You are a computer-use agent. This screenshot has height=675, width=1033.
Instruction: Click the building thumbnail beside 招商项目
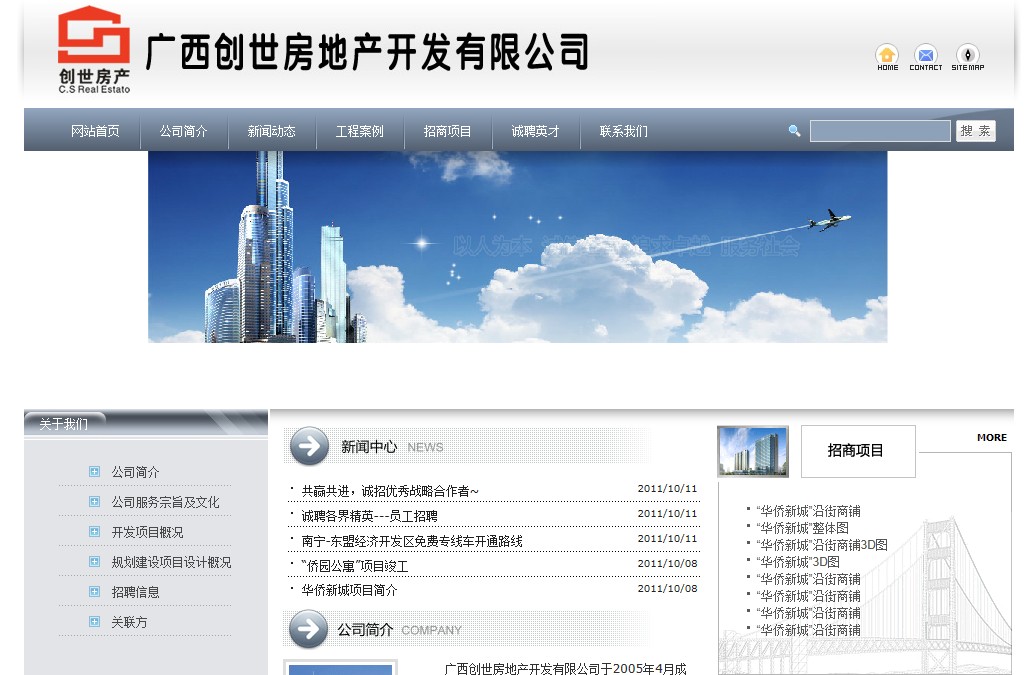753,451
